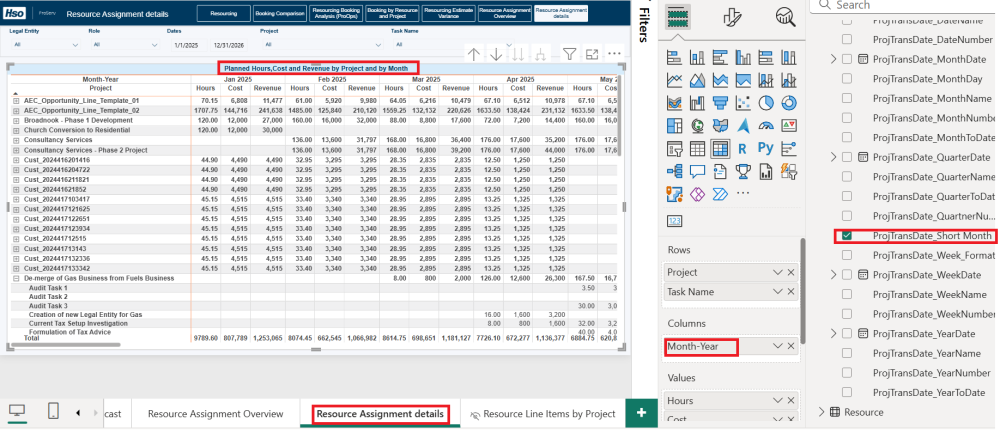Insert a Python visual
The image size is (1000, 433).
[x=765, y=148]
